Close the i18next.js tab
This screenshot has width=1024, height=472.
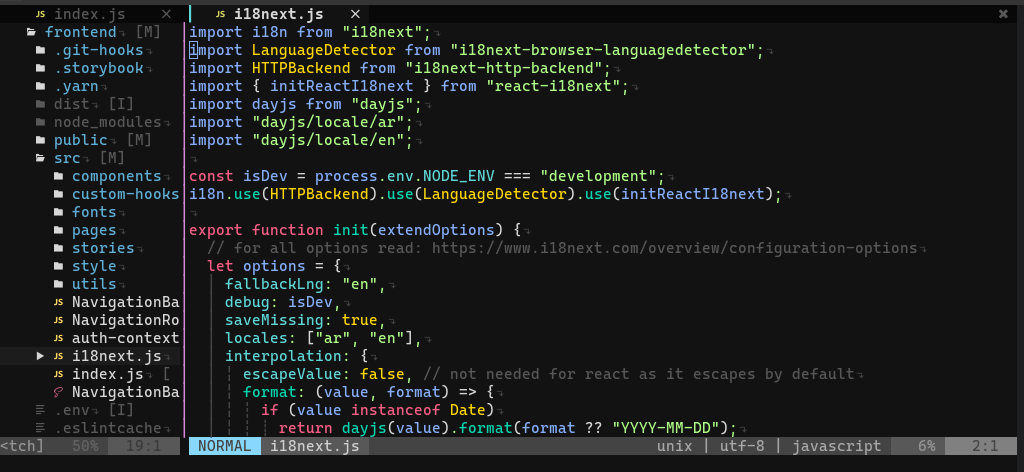click(x=355, y=14)
